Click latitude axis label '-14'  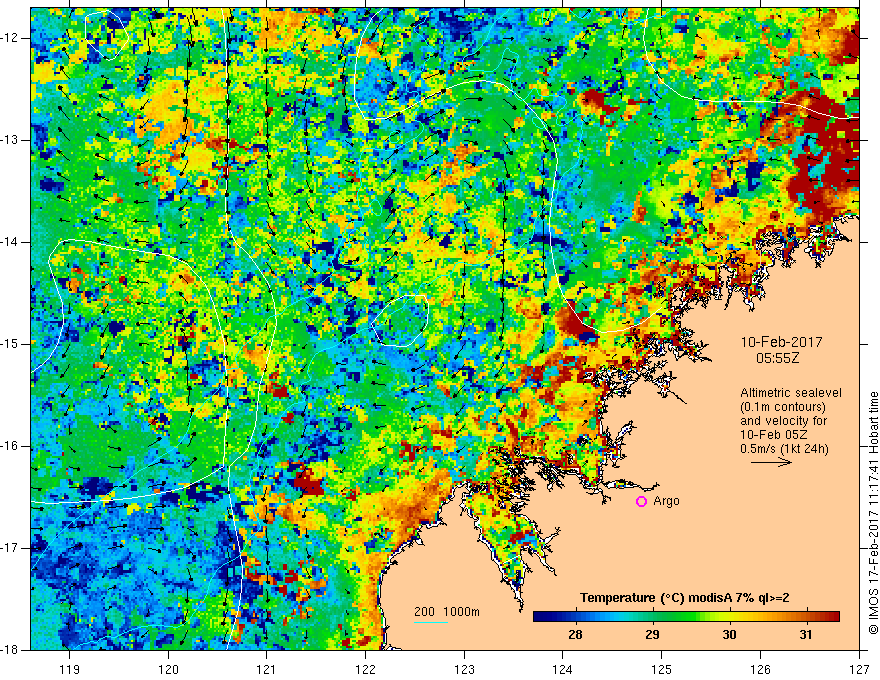10,242
